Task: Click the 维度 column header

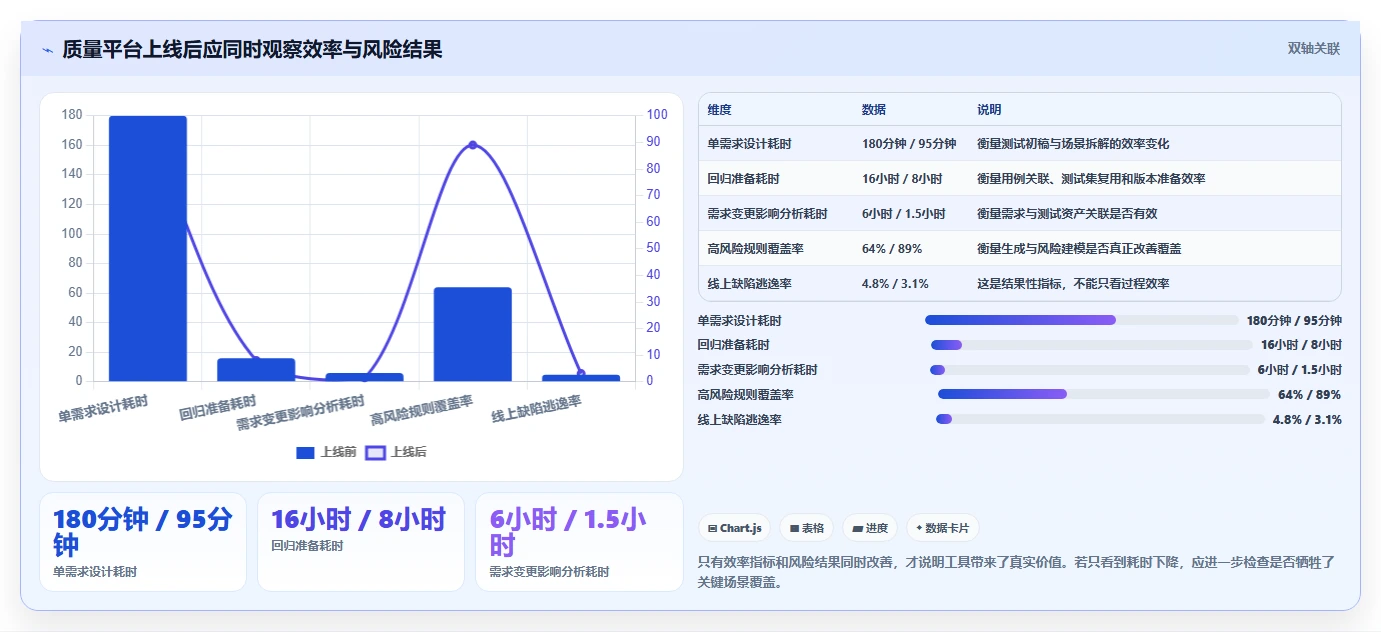Action: (x=720, y=110)
